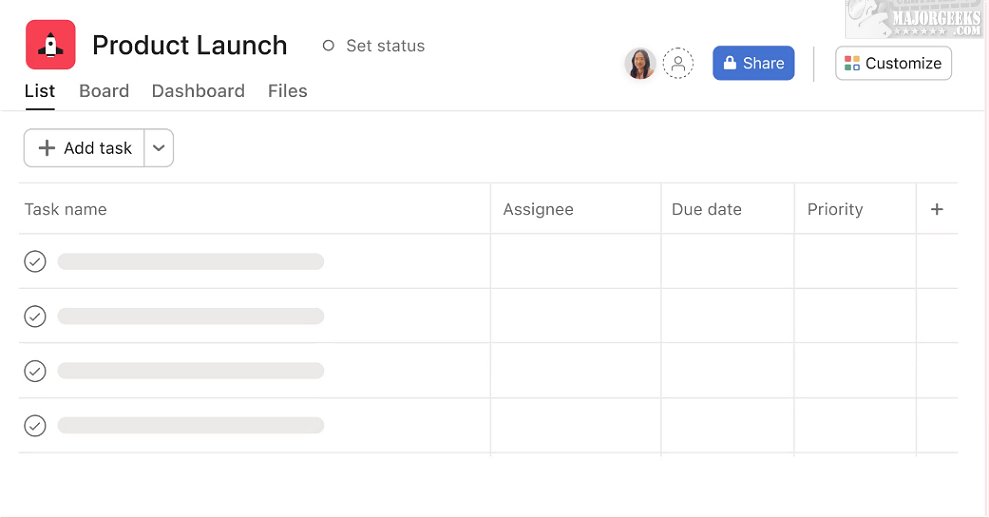The height and width of the screenshot is (518, 989).
Task: Click the plus icon to add column
Action: (937, 209)
